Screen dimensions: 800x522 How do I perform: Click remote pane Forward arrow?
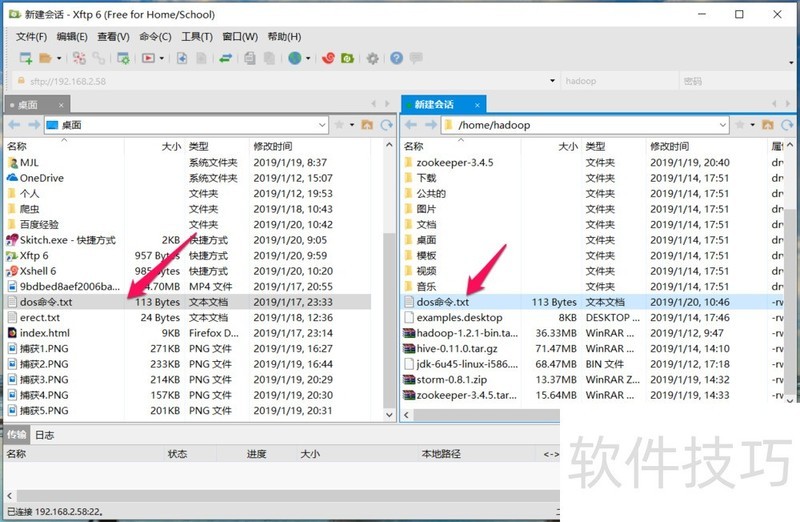click(431, 125)
